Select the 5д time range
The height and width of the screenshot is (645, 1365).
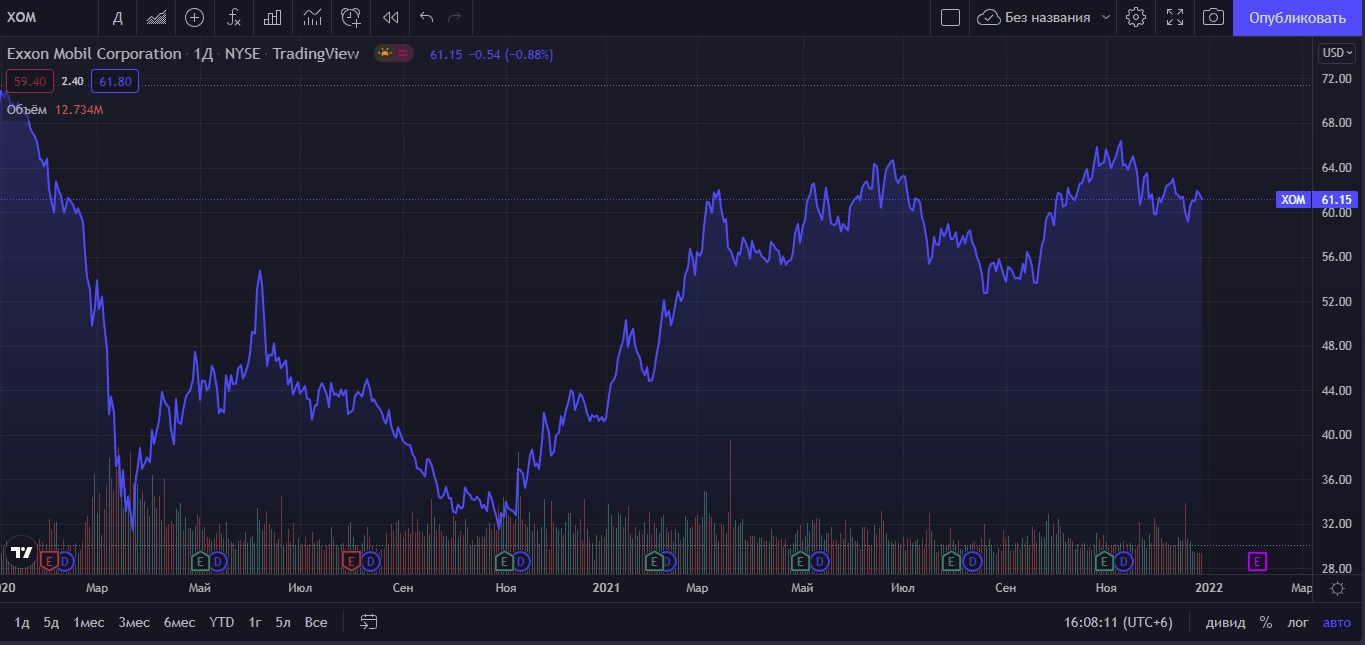(x=51, y=622)
